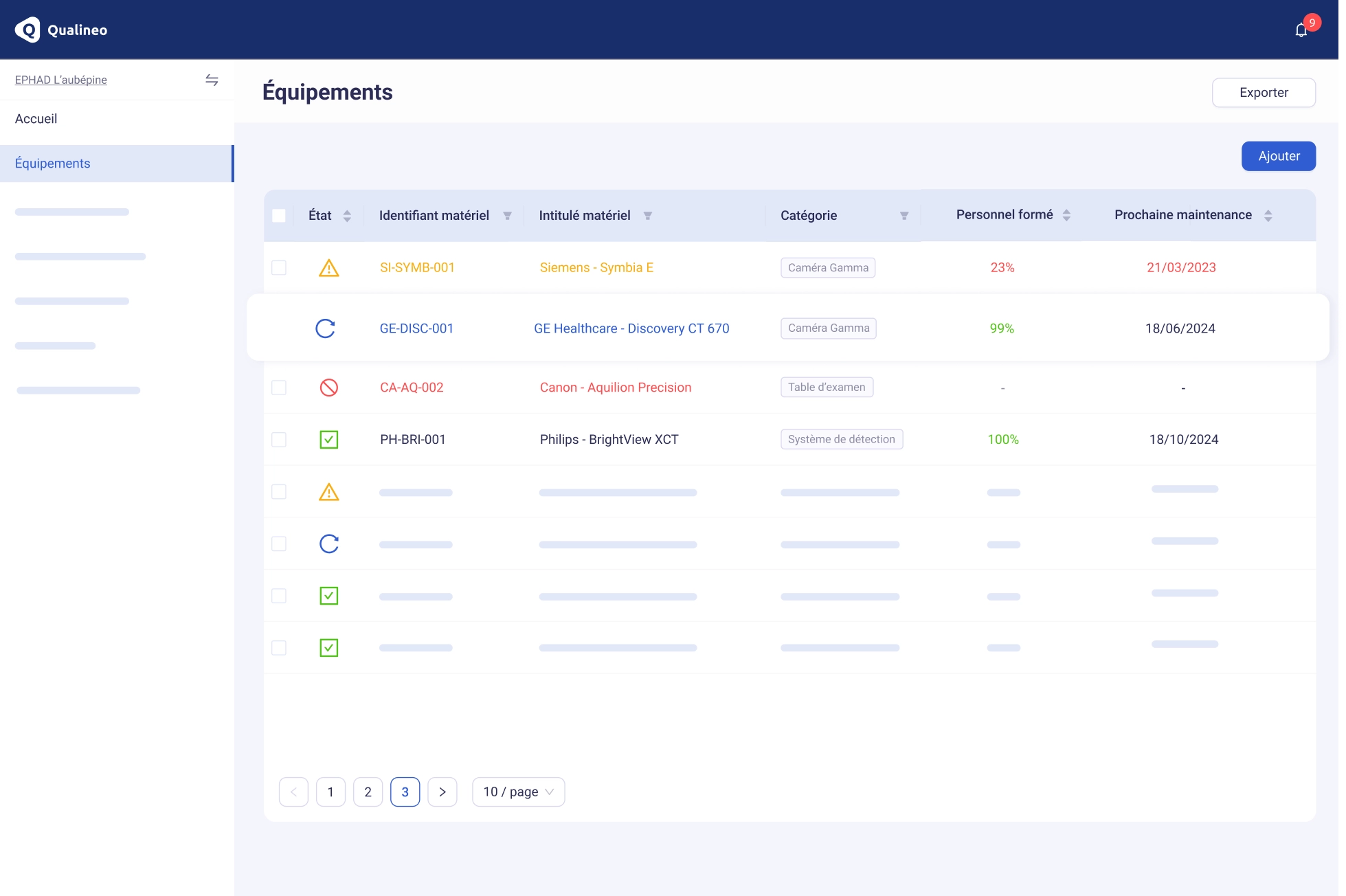This screenshot has width=1346, height=896.
Task: Go to page 2 of the equipment list
Action: tap(368, 792)
